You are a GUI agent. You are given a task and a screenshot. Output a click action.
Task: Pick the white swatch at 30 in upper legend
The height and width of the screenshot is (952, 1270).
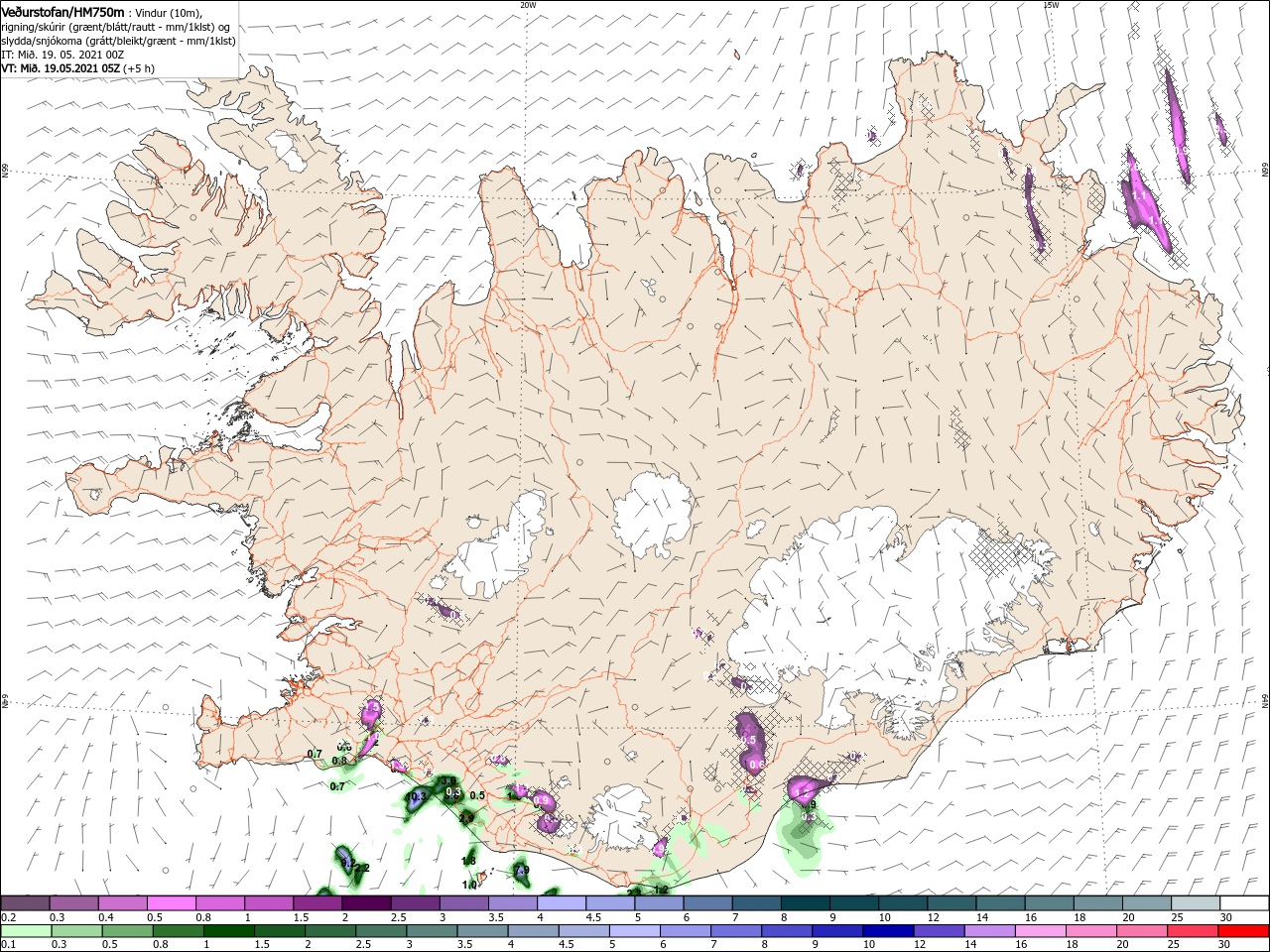[x=1242, y=902]
